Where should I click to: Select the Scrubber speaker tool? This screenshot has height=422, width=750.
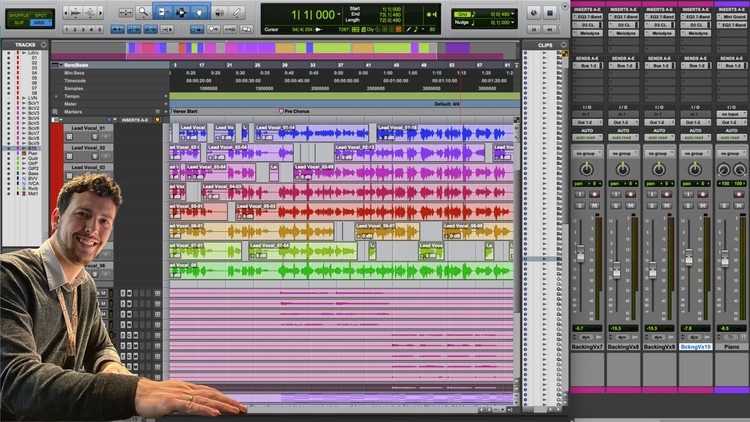[219, 12]
